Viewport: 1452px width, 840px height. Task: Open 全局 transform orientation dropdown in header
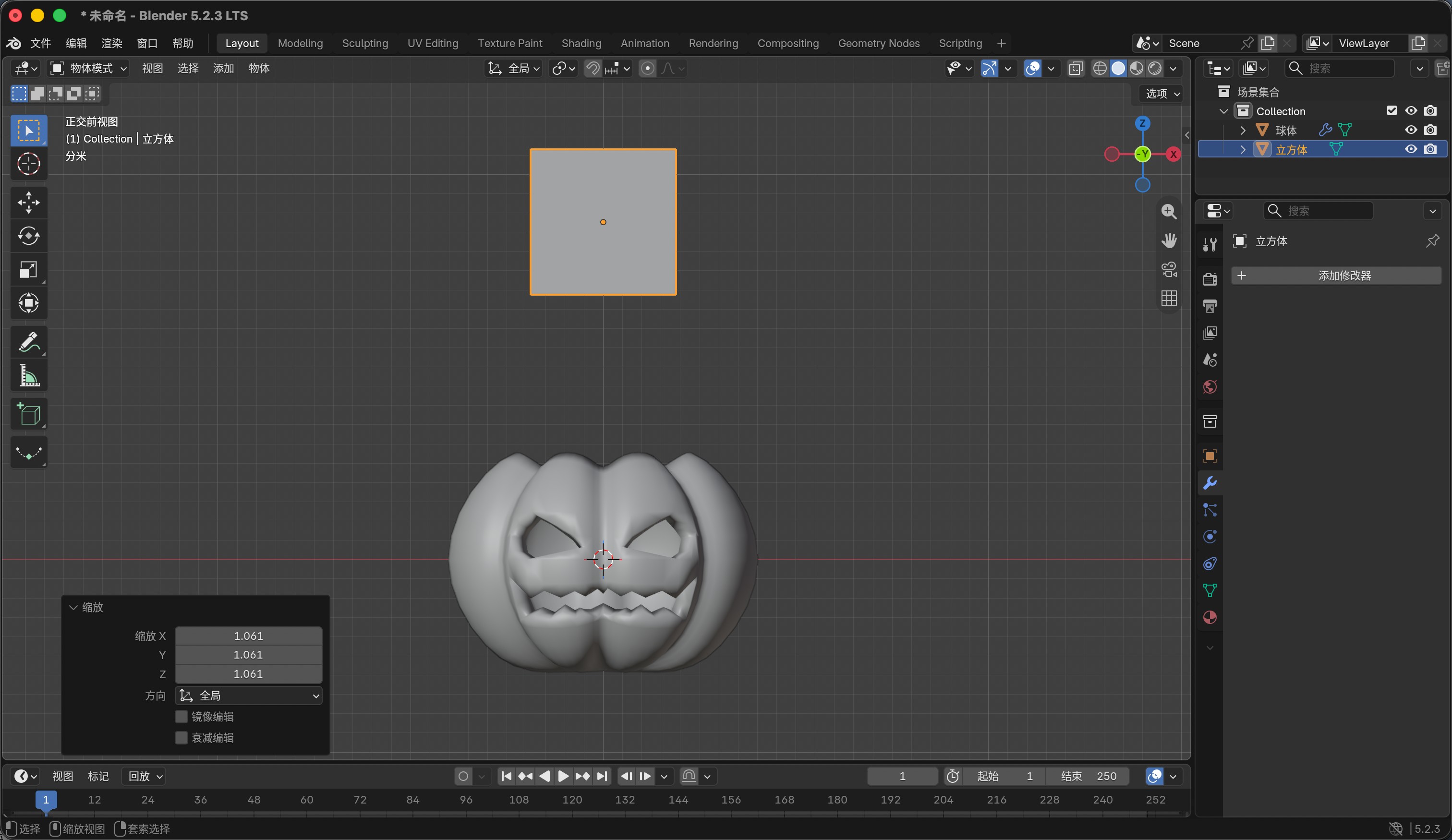(513, 69)
